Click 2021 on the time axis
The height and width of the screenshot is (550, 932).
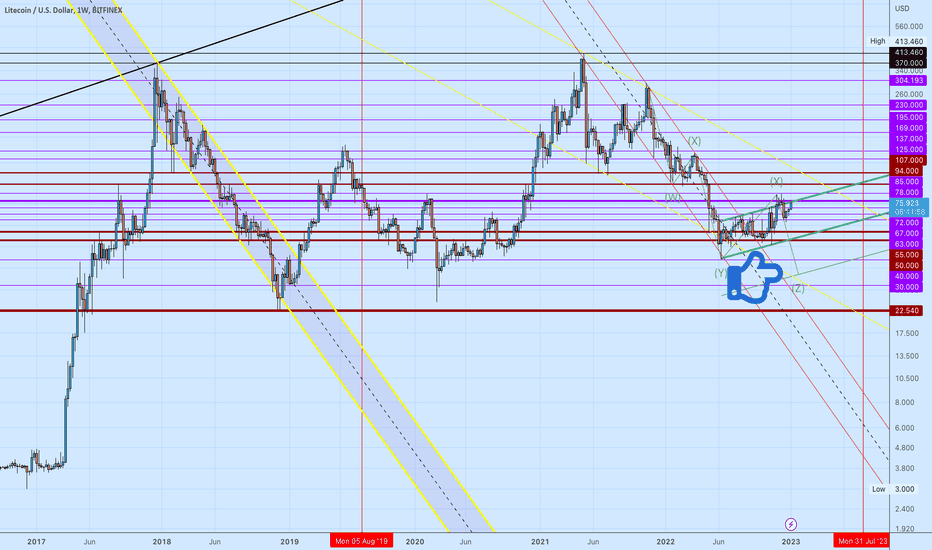(x=540, y=542)
